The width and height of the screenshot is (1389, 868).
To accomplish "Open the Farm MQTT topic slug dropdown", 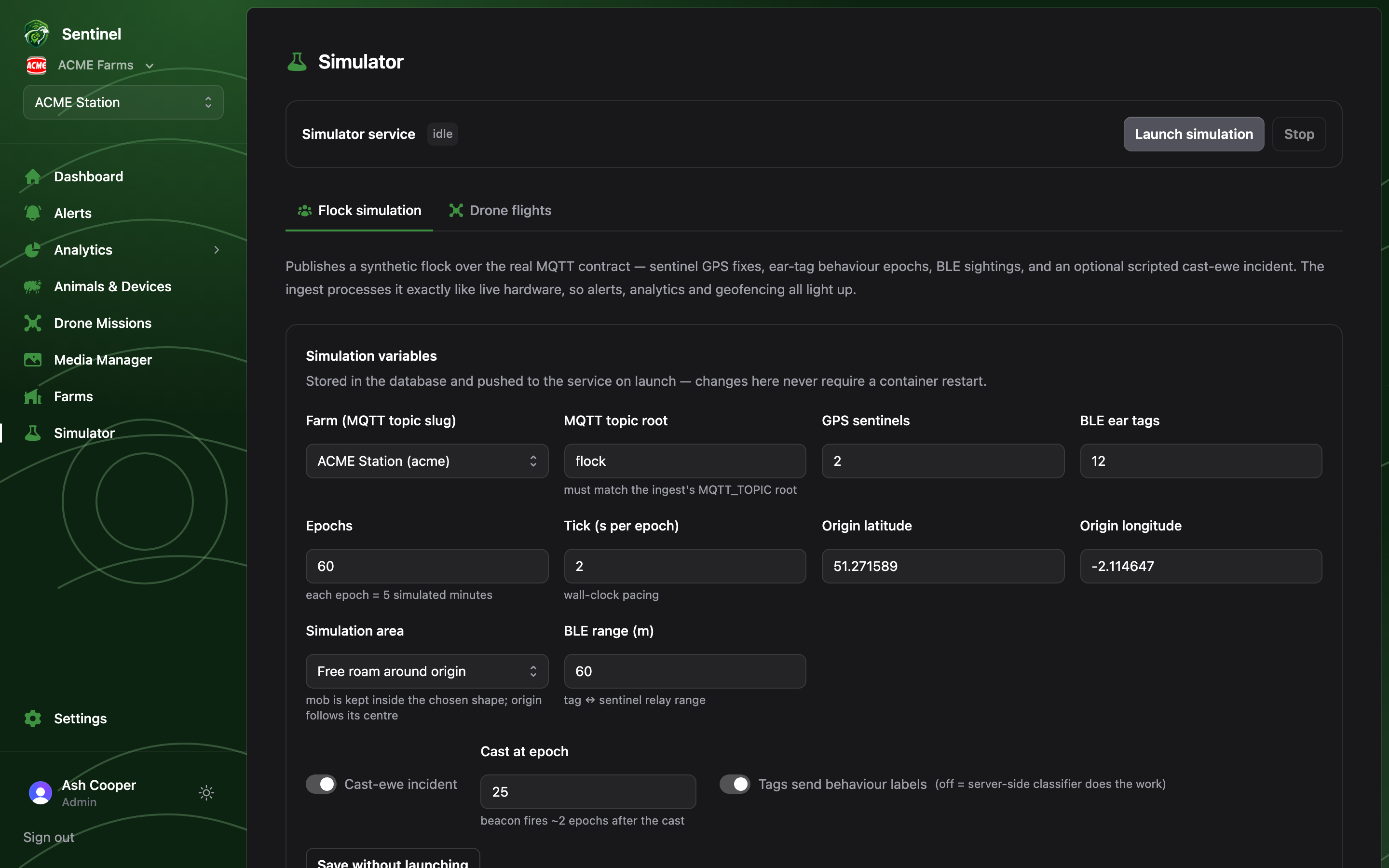I will tap(427, 461).
